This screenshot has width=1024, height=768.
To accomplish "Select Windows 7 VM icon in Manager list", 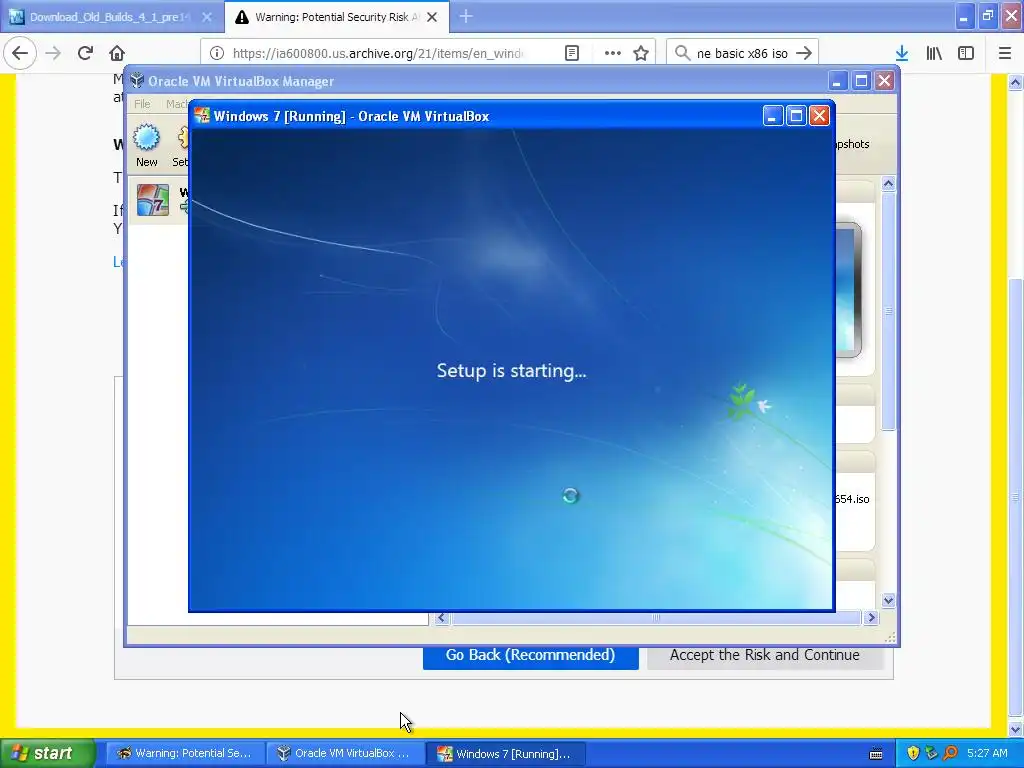I will [153, 200].
